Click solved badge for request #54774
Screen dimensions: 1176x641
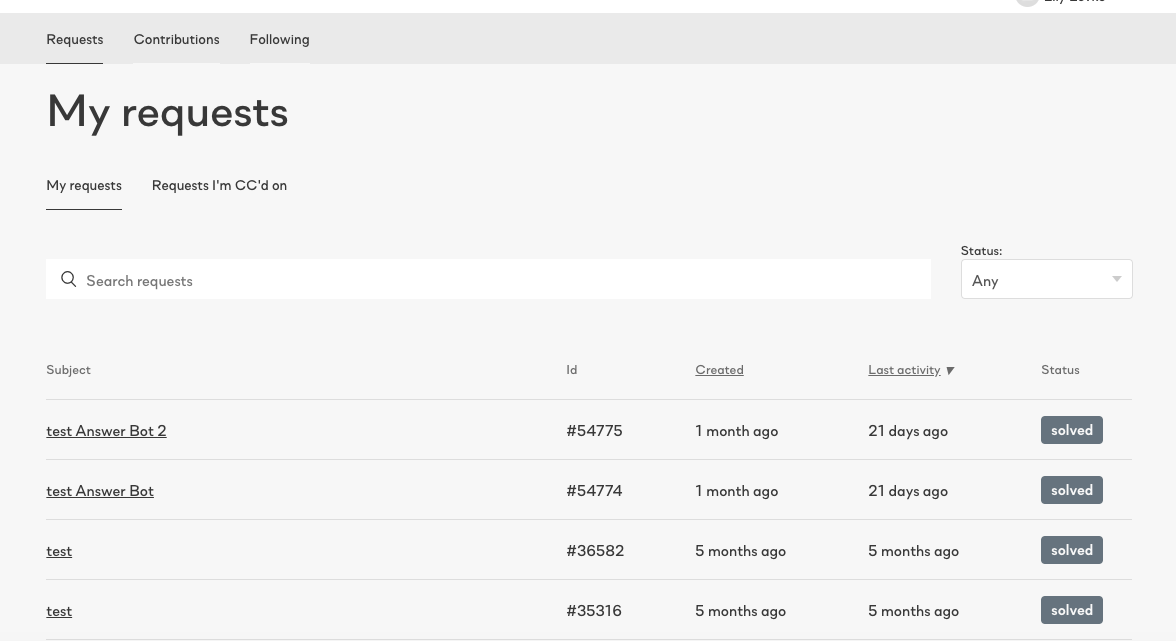(x=1072, y=490)
